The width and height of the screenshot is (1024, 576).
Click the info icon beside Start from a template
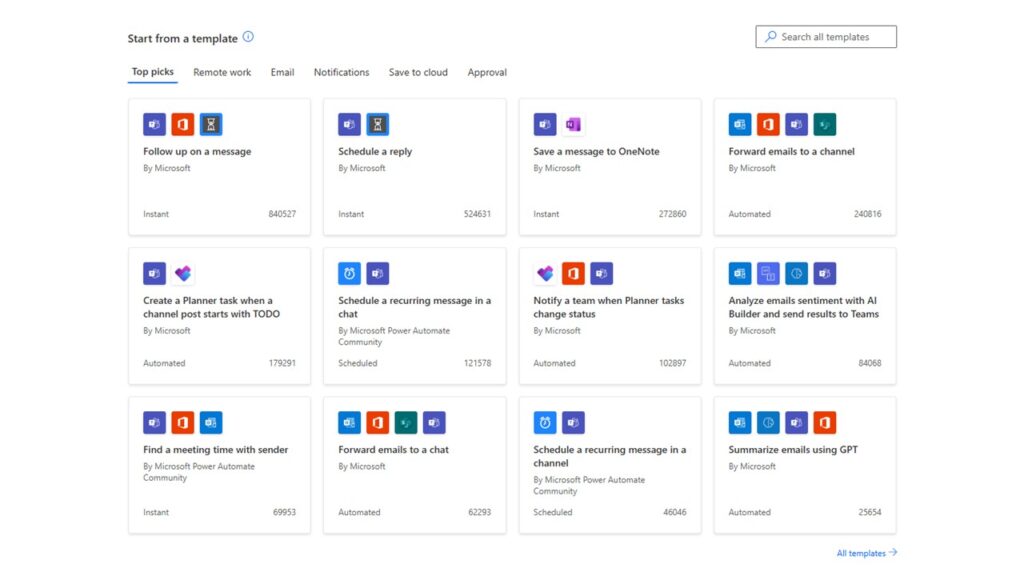(248, 37)
